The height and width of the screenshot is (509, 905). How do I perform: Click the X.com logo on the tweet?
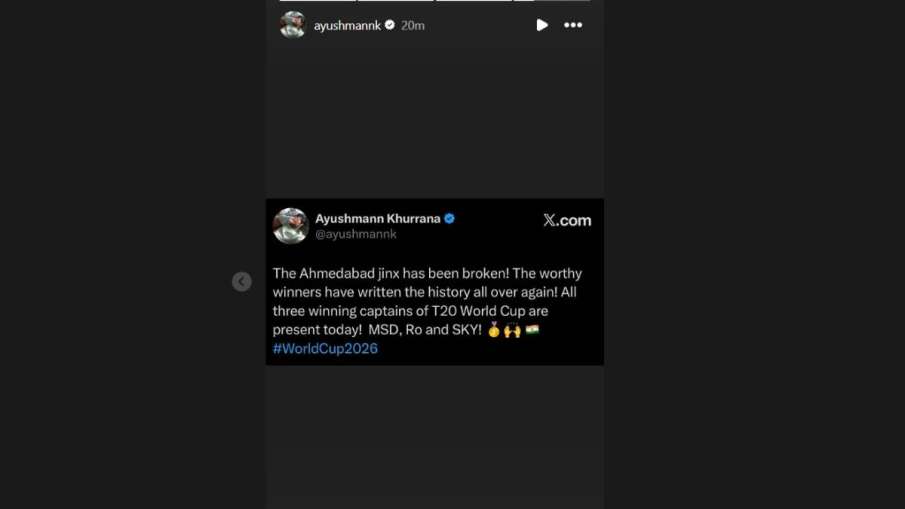tap(567, 220)
